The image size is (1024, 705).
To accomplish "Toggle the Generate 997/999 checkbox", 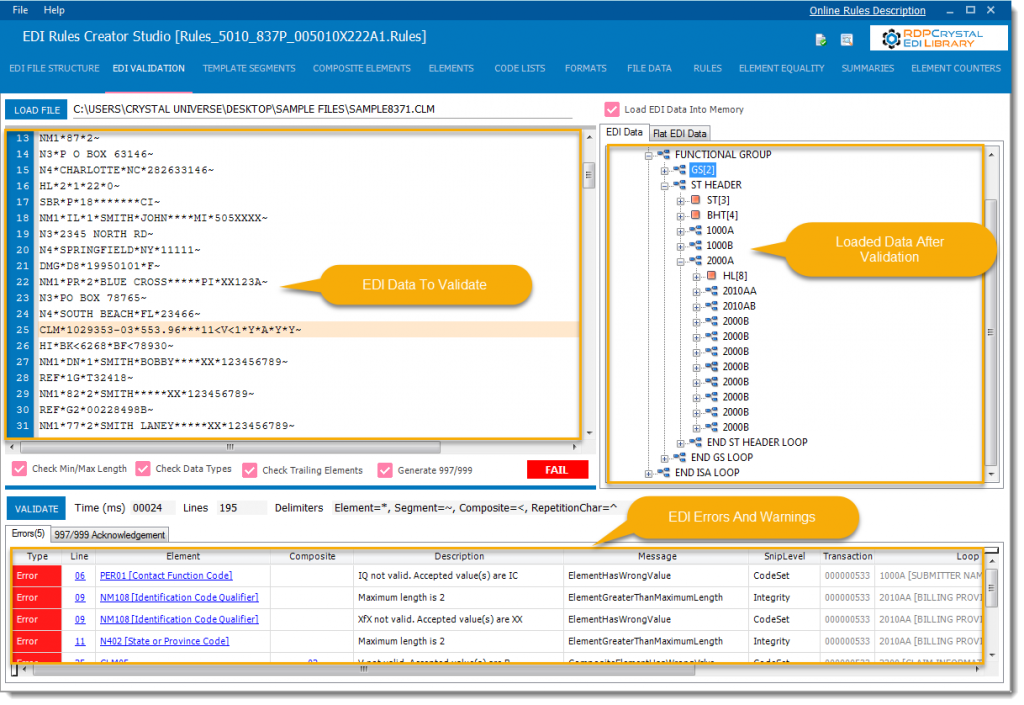I will (x=385, y=469).
